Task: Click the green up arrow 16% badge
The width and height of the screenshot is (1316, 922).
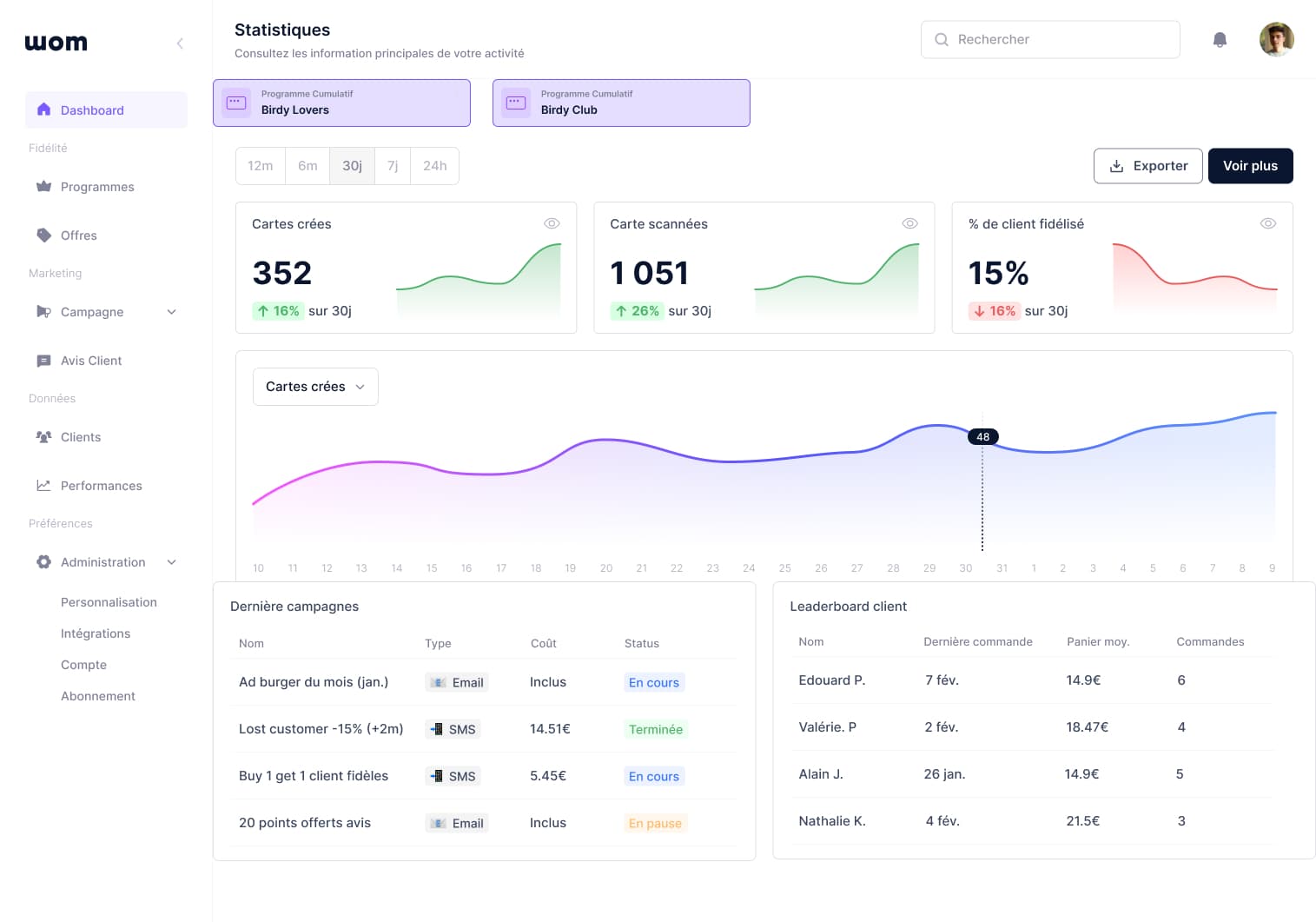Action: click(x=278, y=310)
